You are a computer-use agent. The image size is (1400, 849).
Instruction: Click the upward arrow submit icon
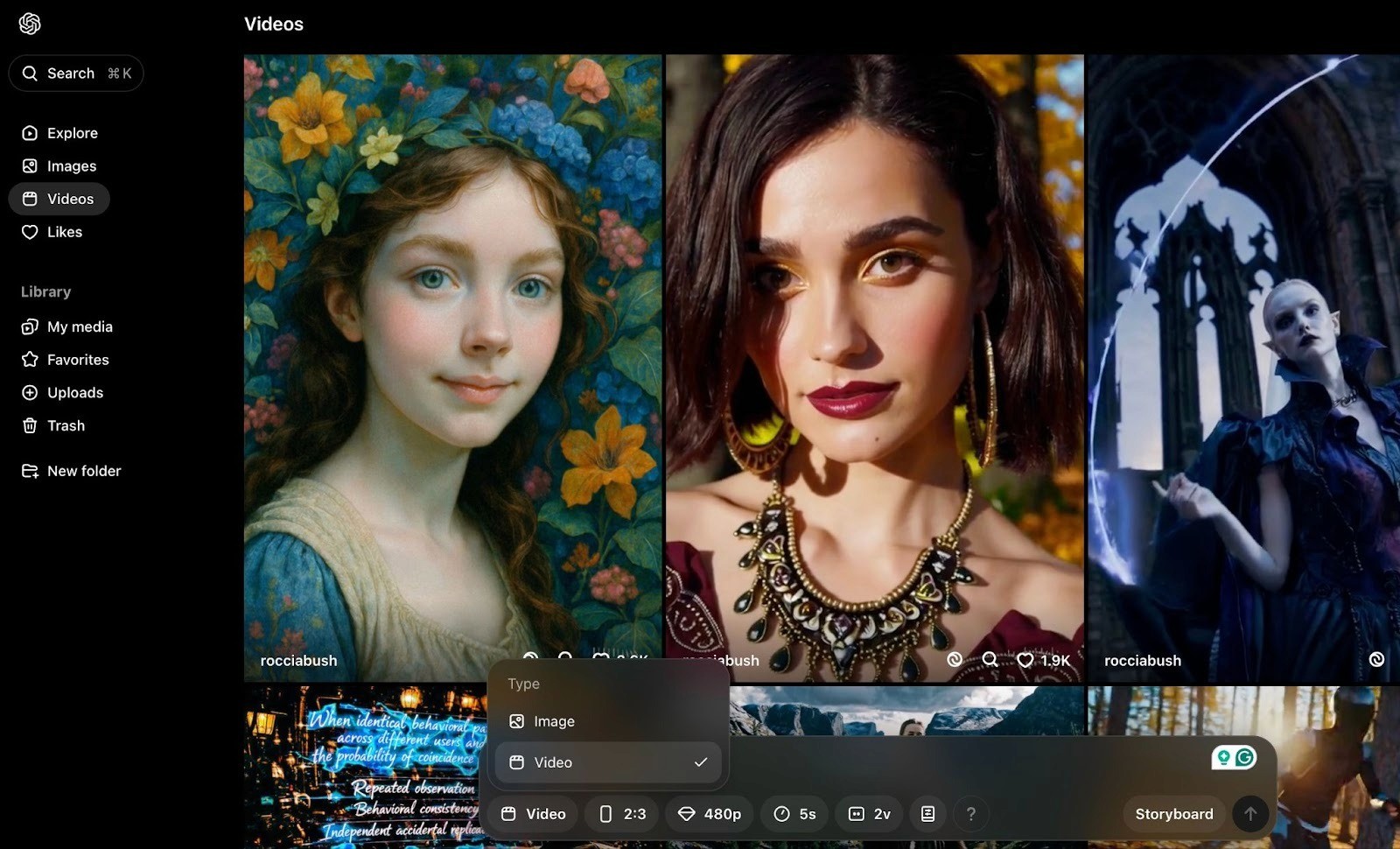(1250, 813)
